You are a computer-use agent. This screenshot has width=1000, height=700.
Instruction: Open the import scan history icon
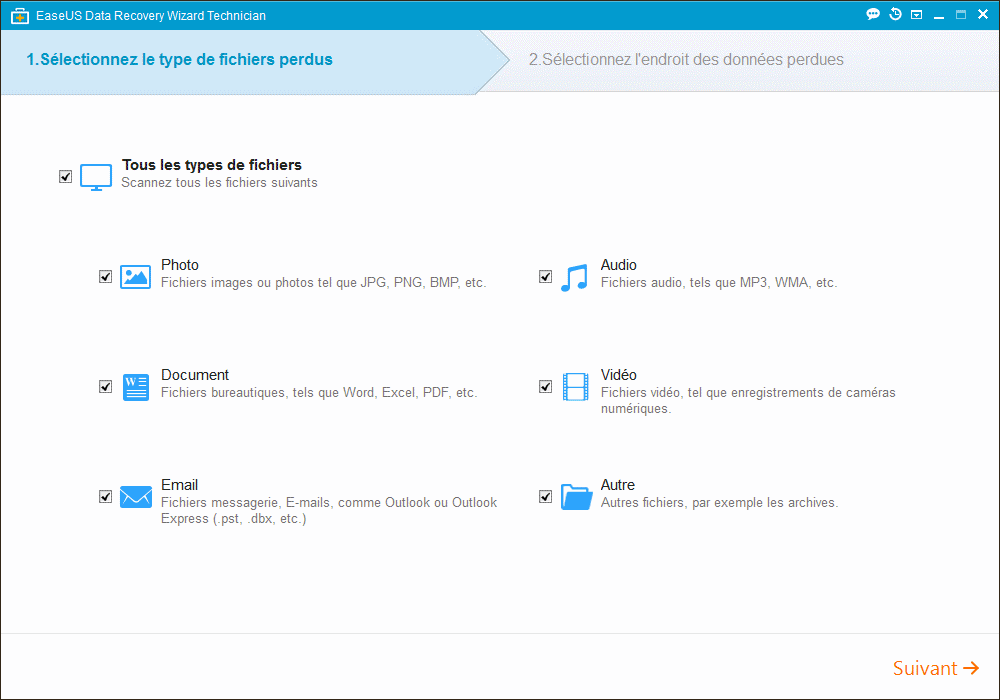coord(895,14)
